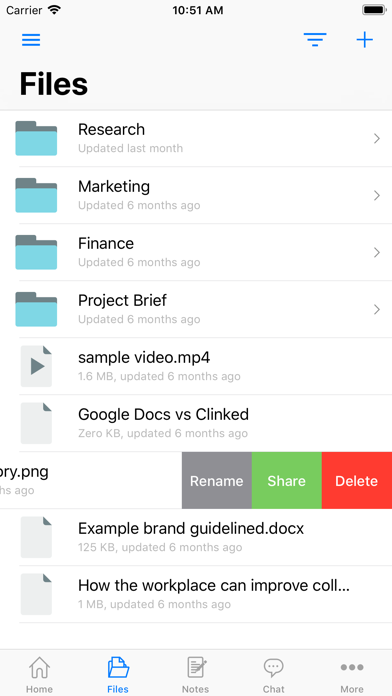Select the Marketing folder icon
The width and height of the screenshot is (392, 696).
pyautogui.click(x=36, y=195)
